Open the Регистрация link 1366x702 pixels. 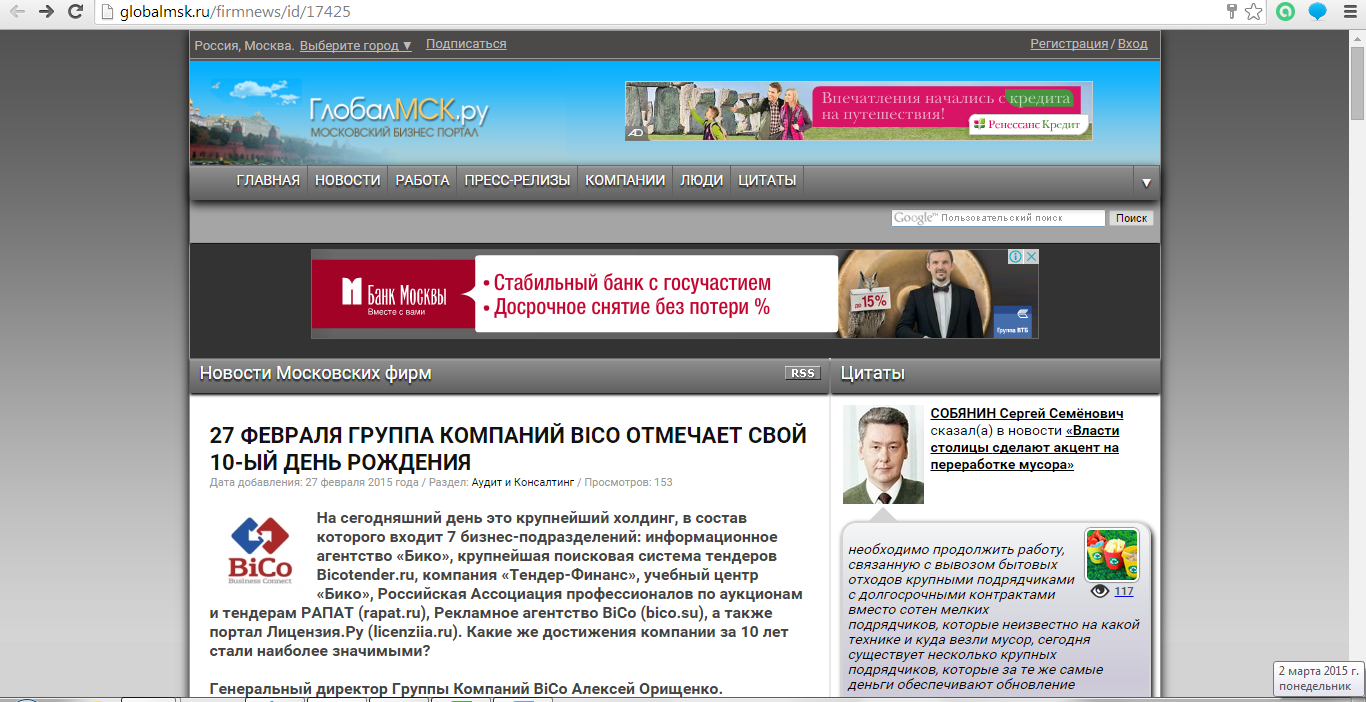pyautogui.click(x=1069, y=44)
